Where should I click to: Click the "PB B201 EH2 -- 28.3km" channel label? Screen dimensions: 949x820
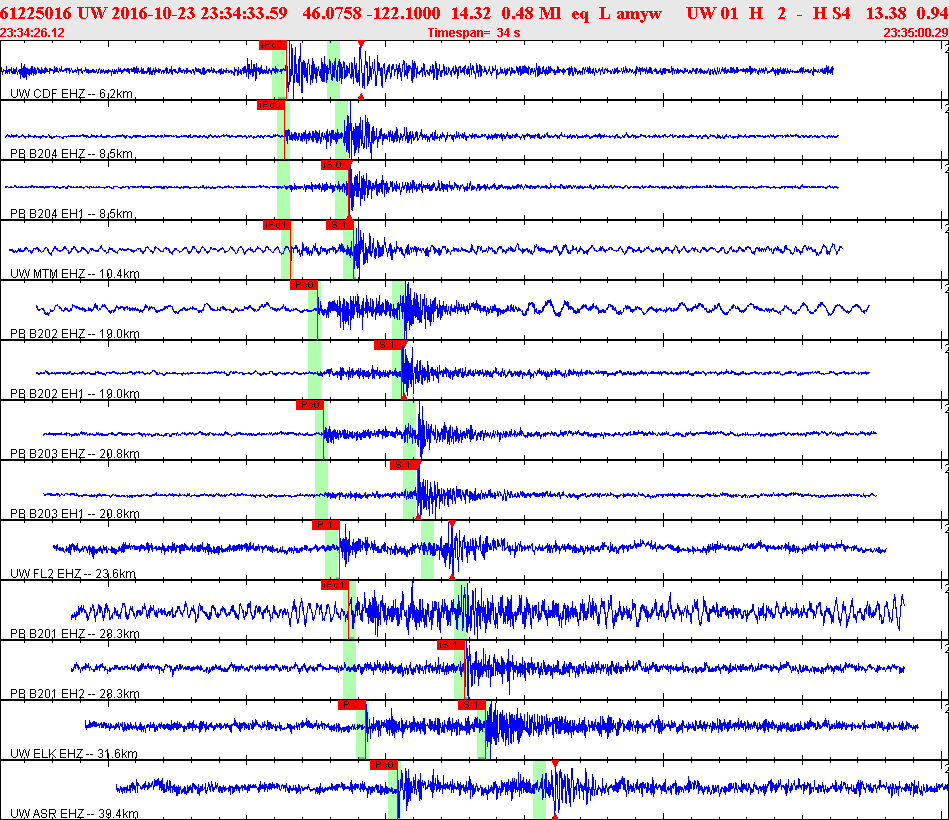pos(74,694)
